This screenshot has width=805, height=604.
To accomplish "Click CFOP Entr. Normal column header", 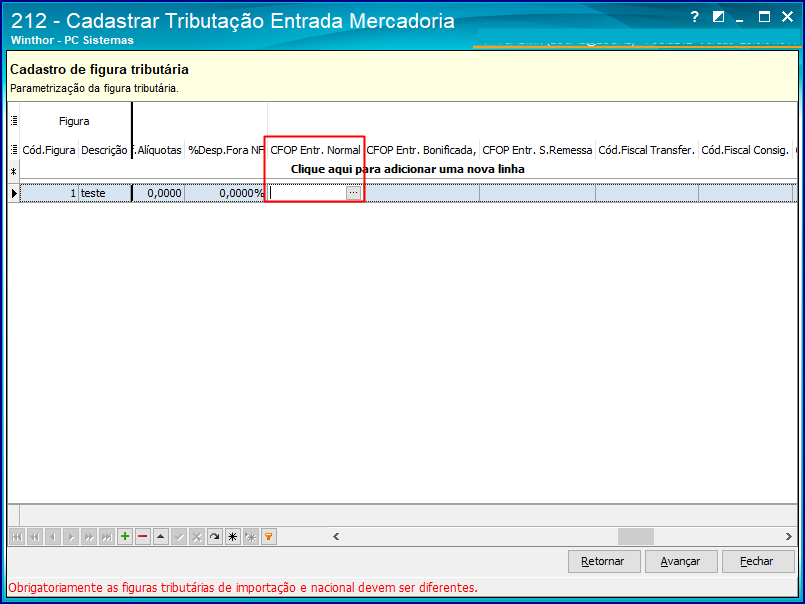I will point(315,150).
